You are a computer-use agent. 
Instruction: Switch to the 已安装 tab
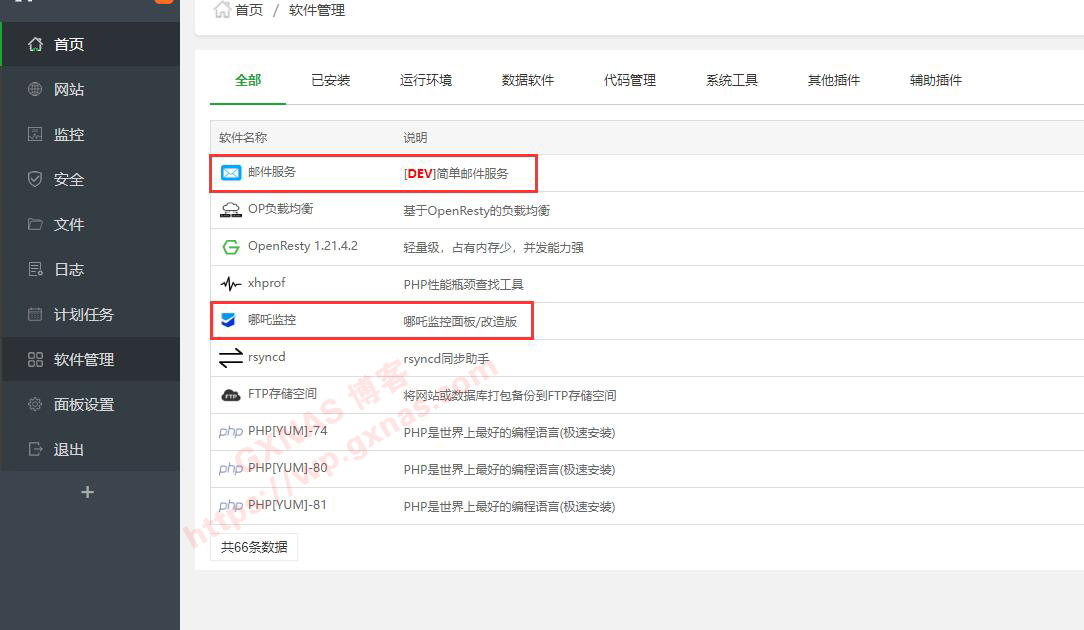pyautogui.click(x=330, y=80)
